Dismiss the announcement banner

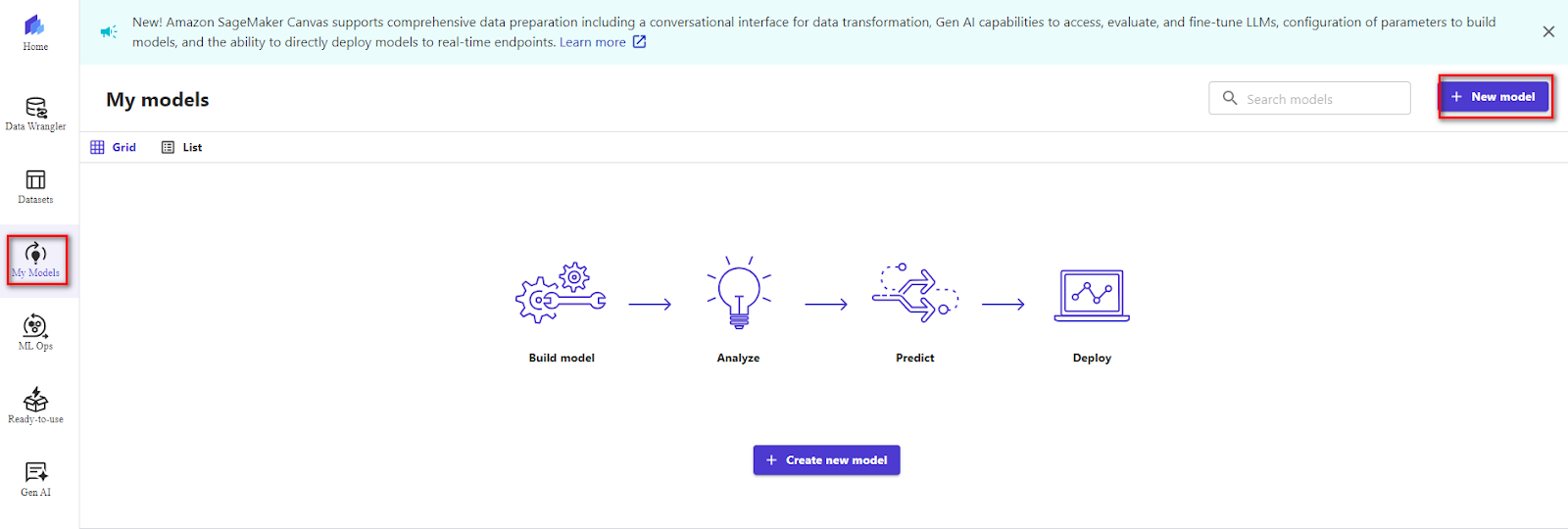(1548, 31)
